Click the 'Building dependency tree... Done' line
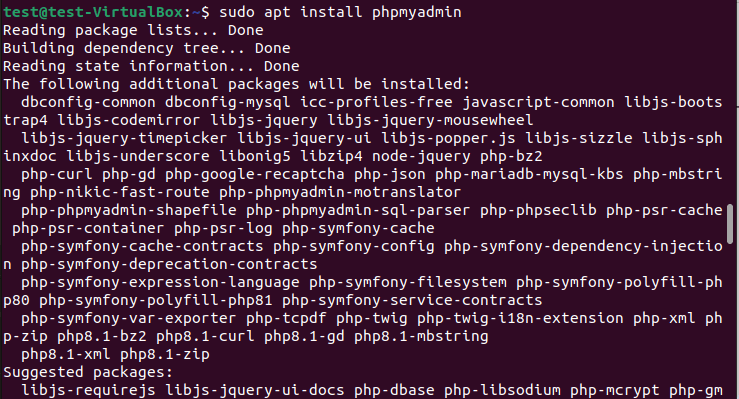The image size is (739, 399). [147, 48]
